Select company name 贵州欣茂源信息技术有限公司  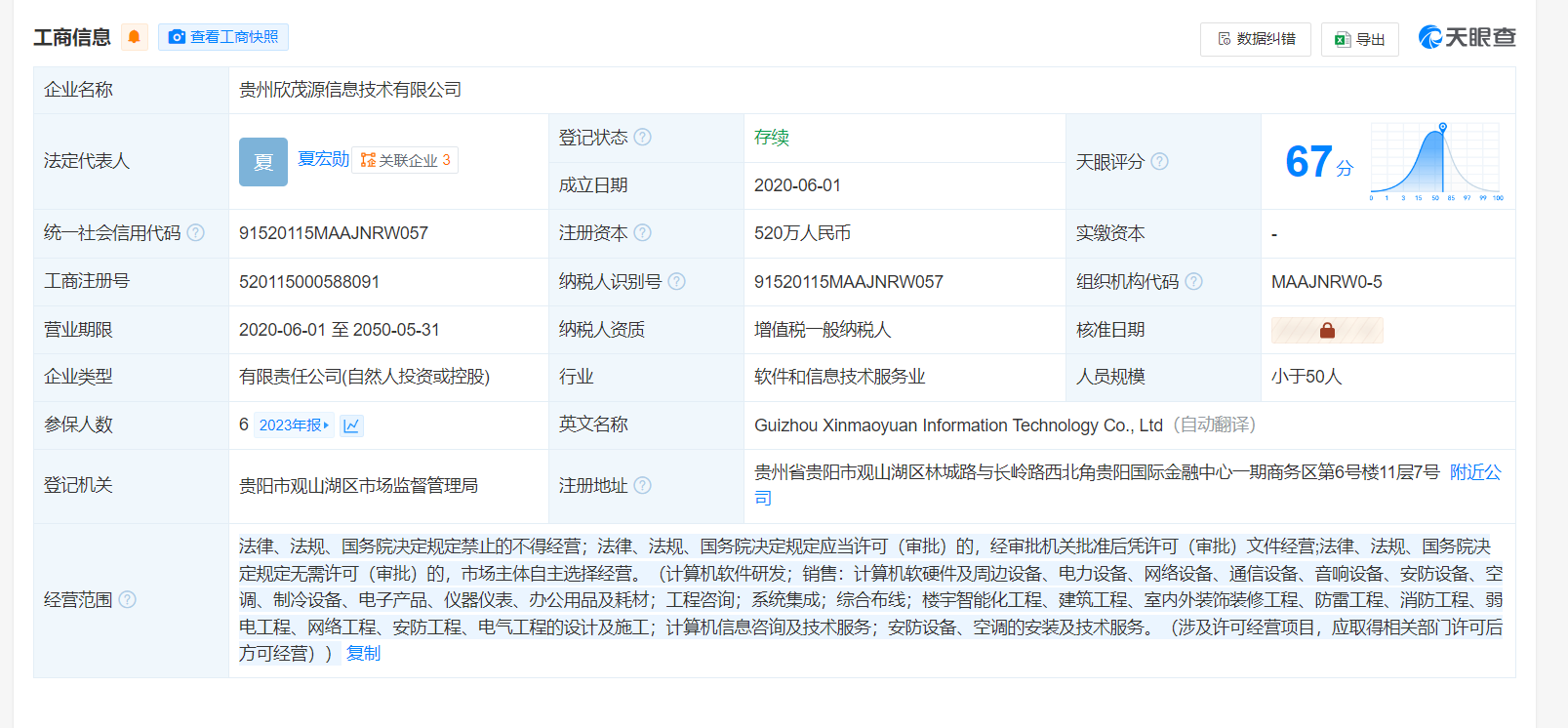(x=350, y=90)
